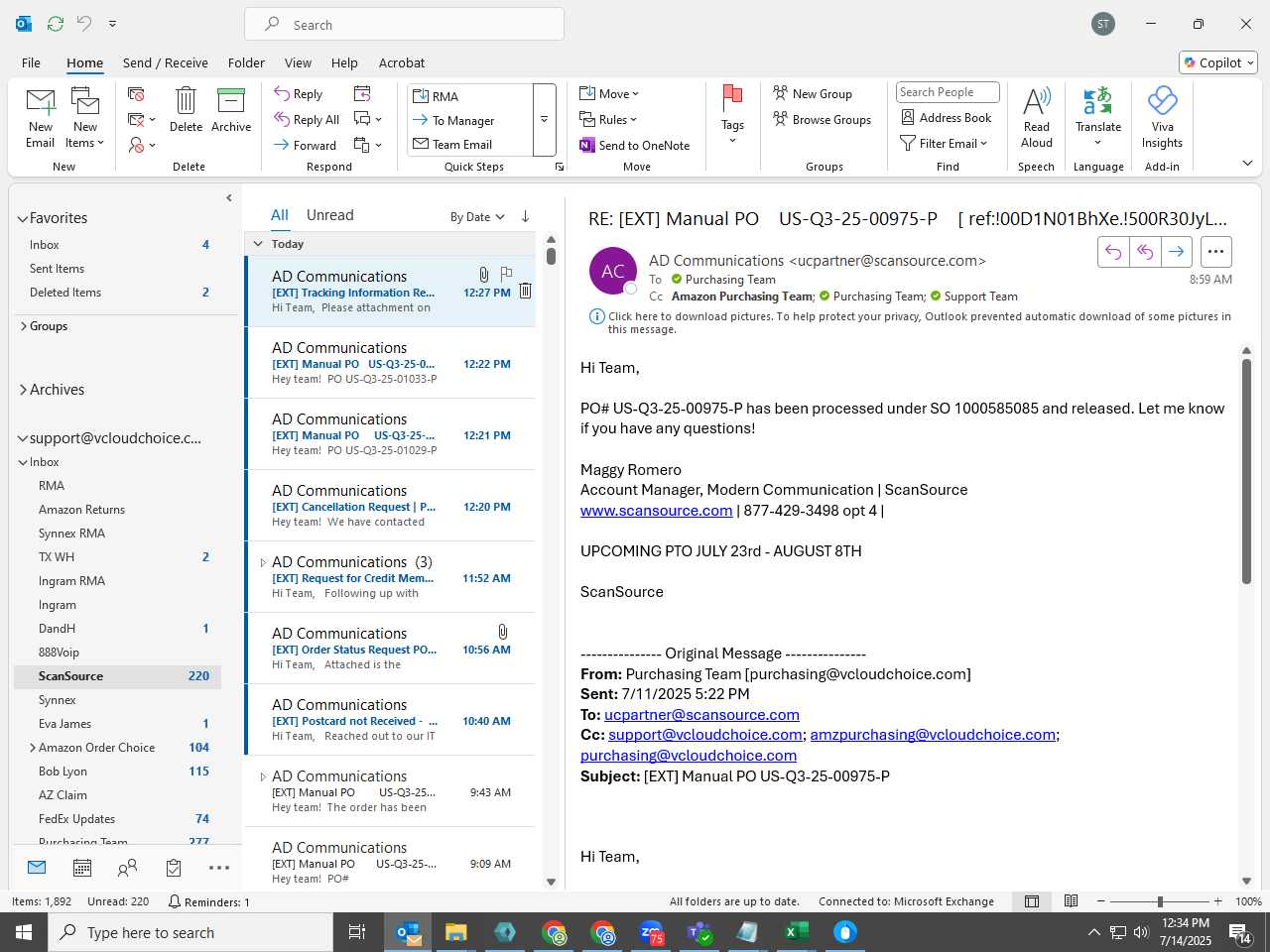Screen dimensions: 1270x952
Task: Click ucpartner@scansource.com email link
Action: coord(701,715)
